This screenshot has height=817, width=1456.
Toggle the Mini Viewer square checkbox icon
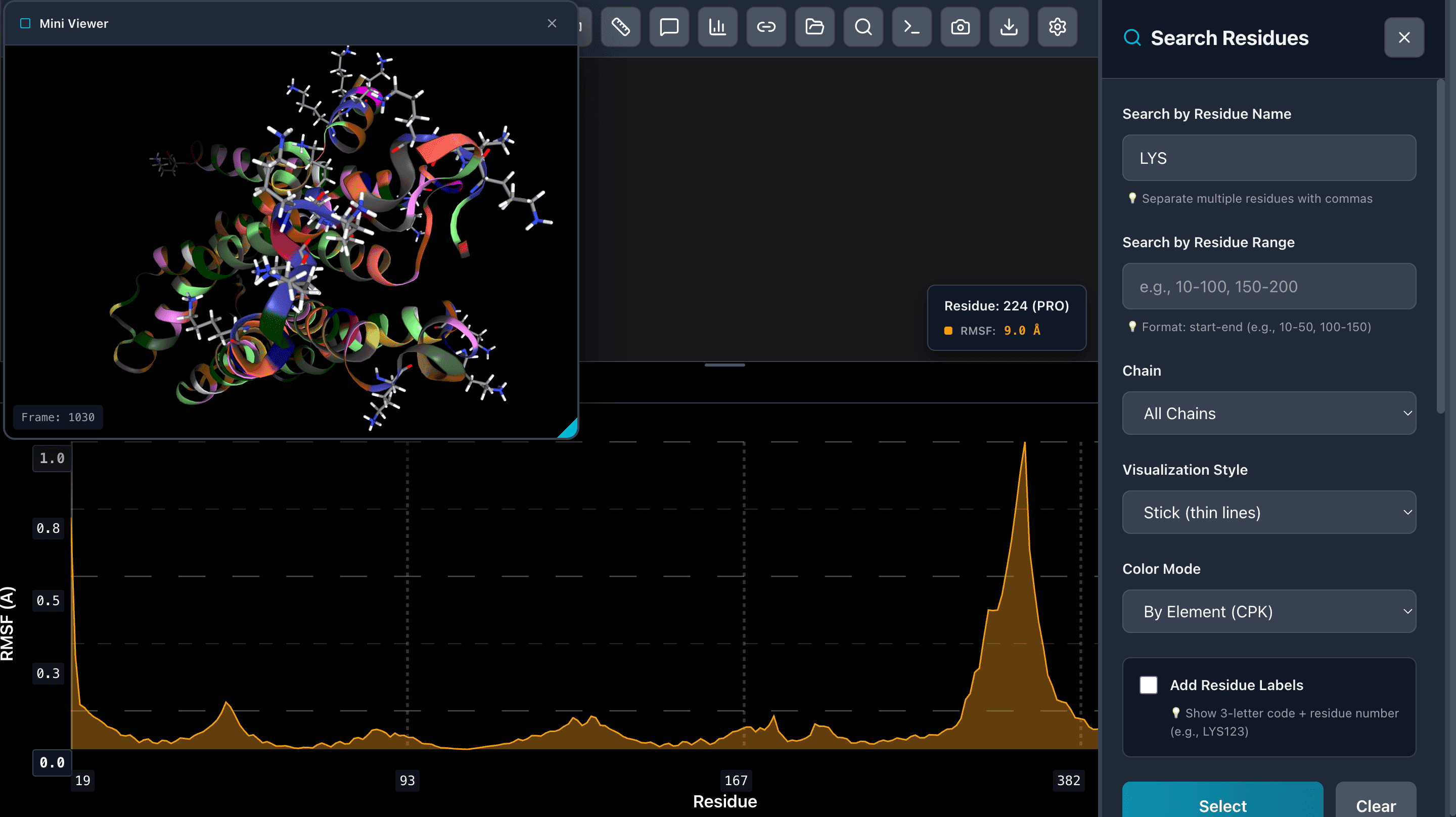(x=25, y=23)
